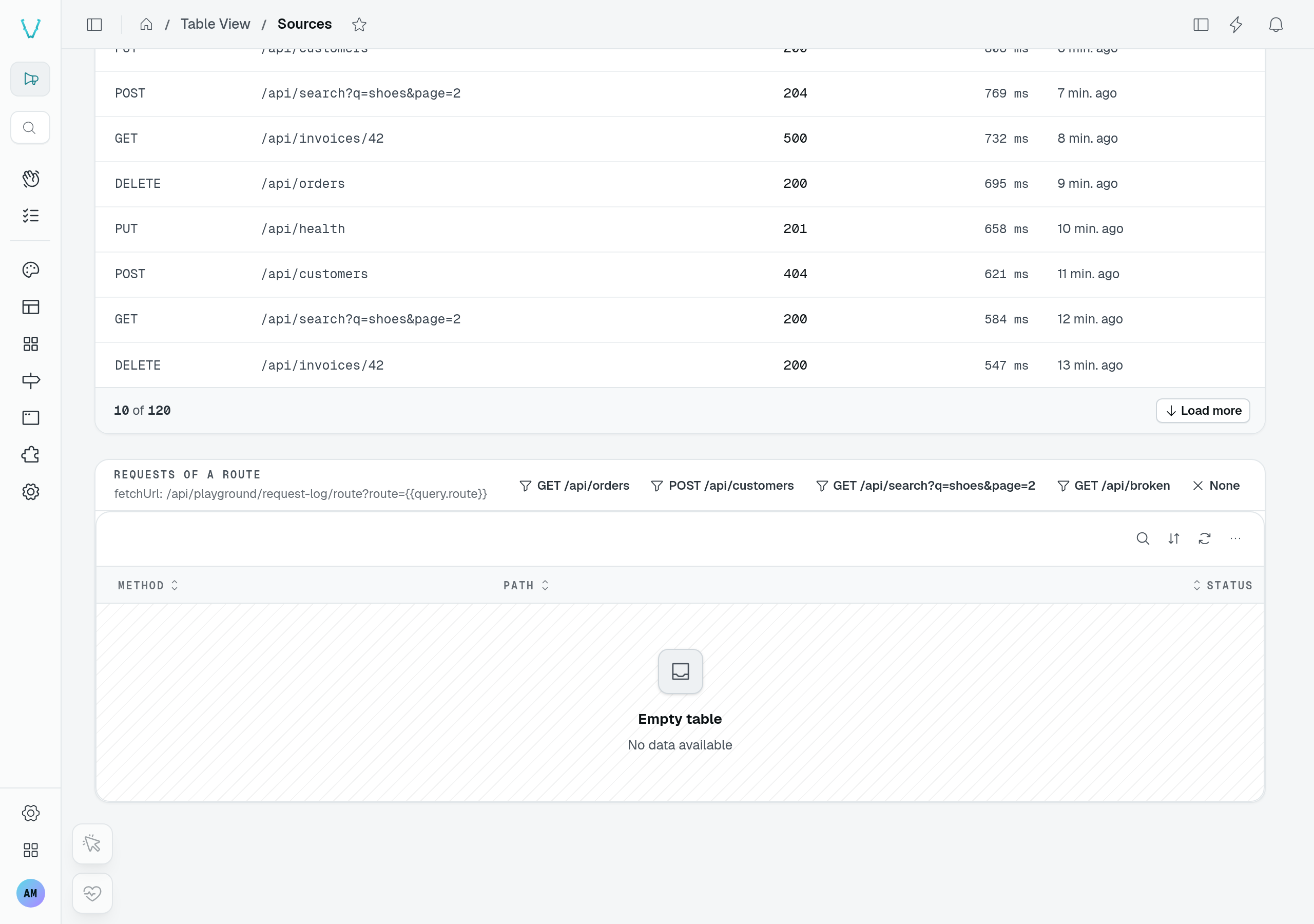This screenshot has width=1314, height=924.
Task: Open the palette theme icon in sidebar
Action: click(31, 269)
